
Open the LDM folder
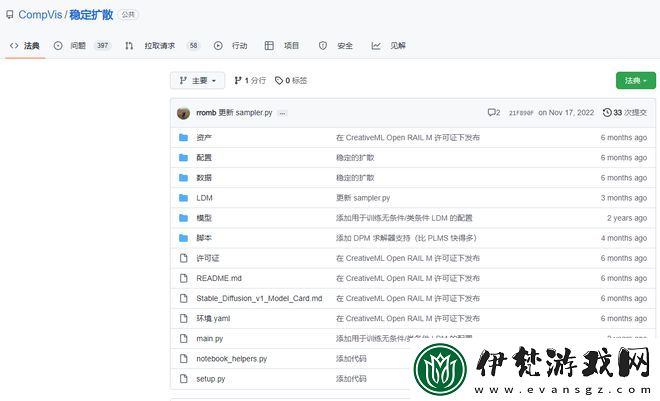coord(205,198)
